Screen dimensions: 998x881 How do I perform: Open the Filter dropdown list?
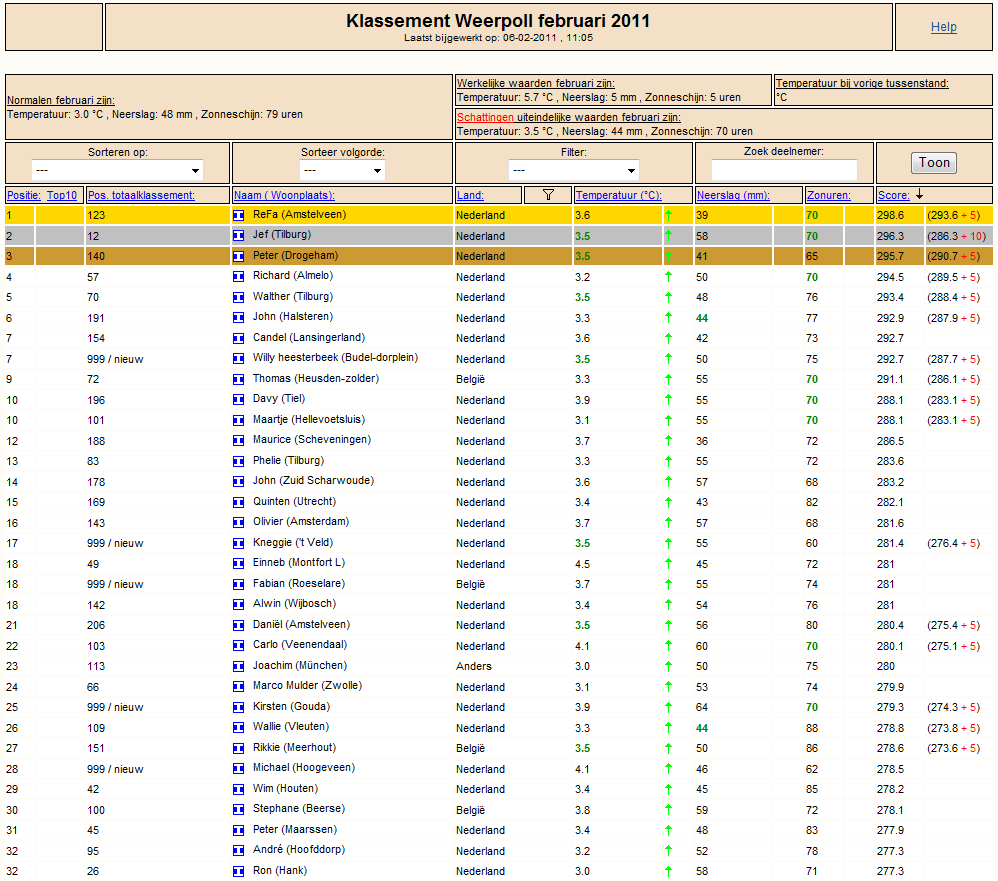[x=573, y=170]
